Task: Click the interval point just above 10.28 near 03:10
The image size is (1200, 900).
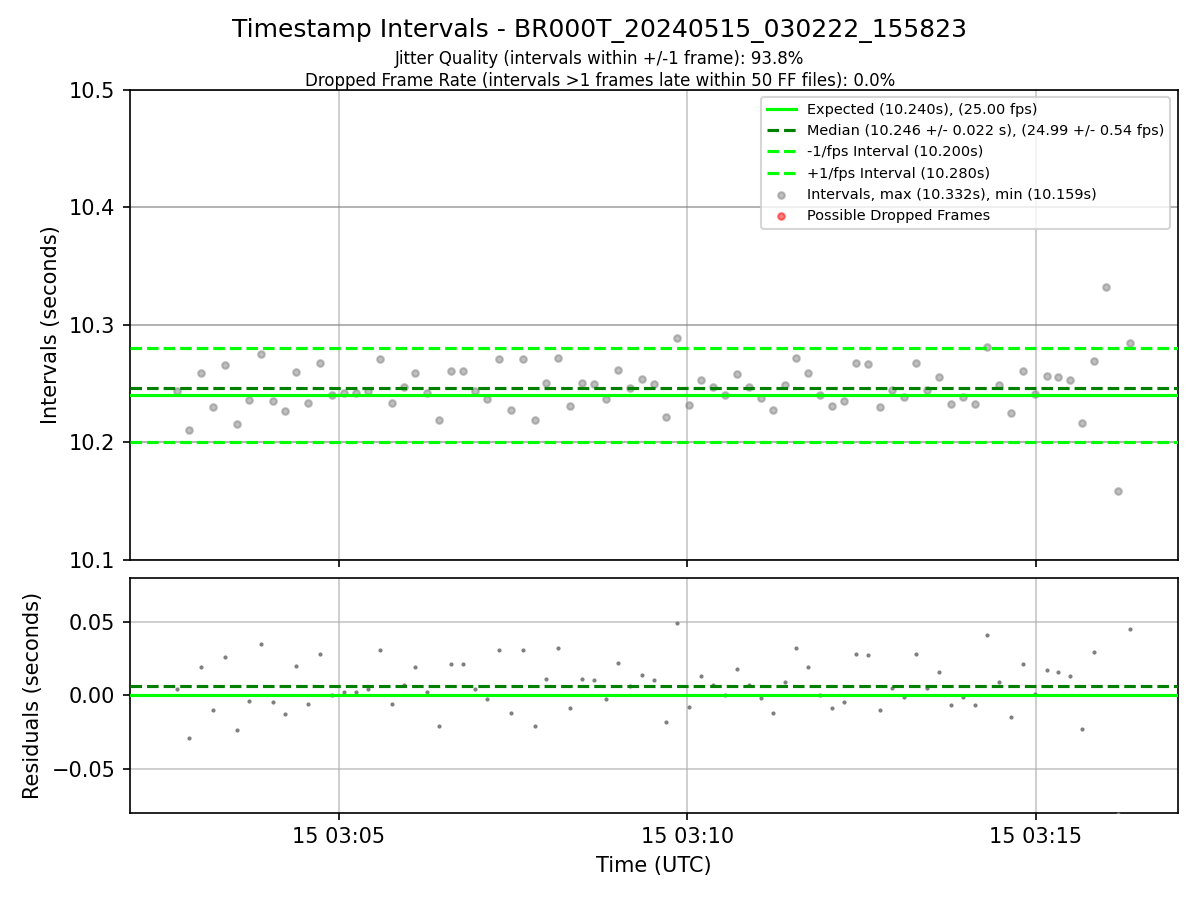Action: click(x=677, y=338)
